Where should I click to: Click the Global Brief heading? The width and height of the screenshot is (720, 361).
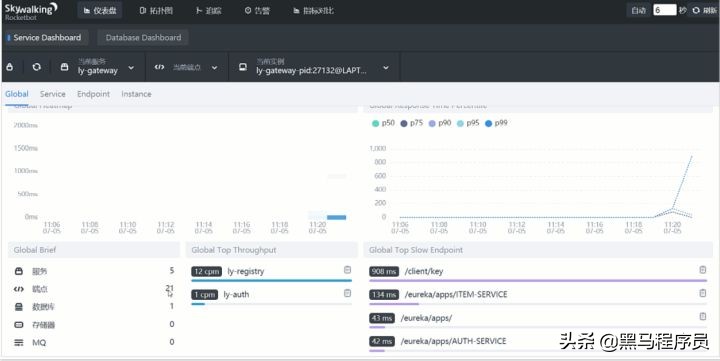coord(35,250)
